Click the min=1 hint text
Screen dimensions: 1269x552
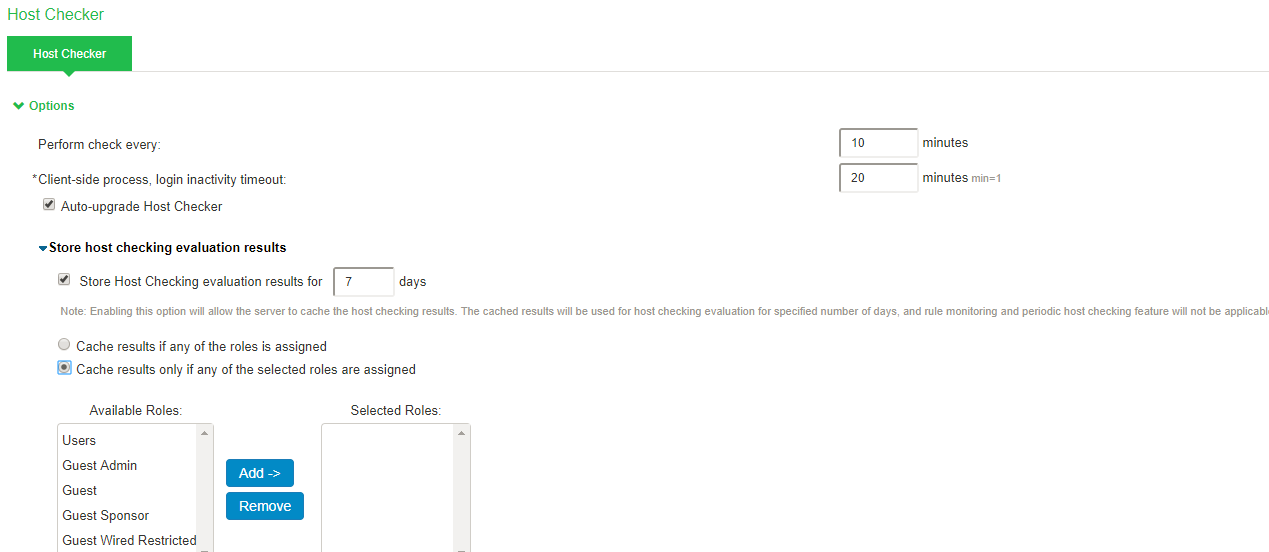(987, 179)
